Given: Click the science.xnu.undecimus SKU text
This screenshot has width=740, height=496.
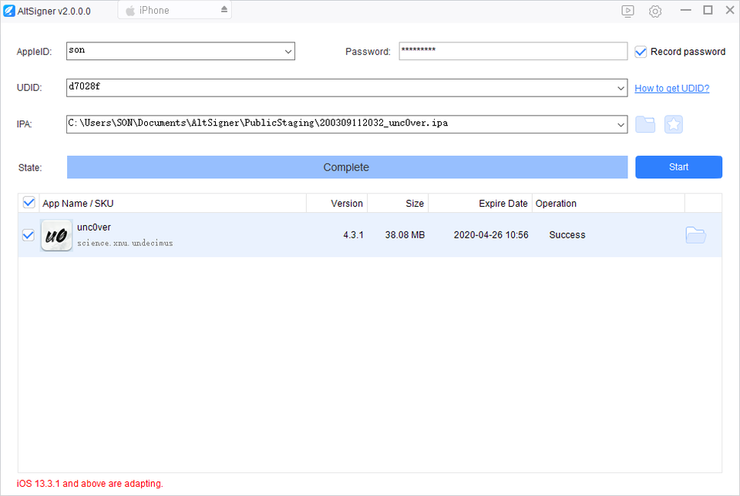Looking at the screenshot, I should (x=125, y=243).
